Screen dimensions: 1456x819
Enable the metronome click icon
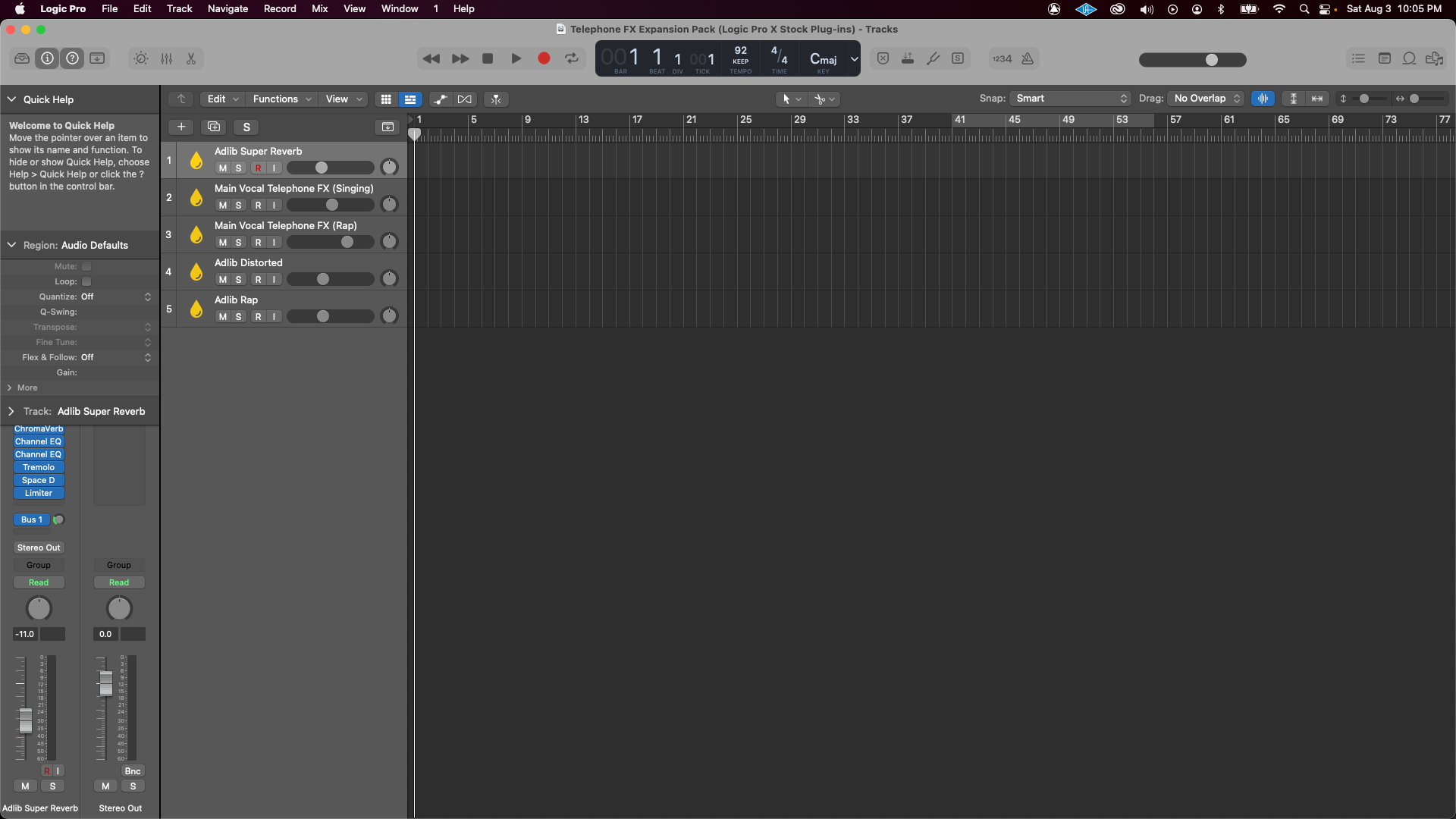pyautogui.click(x=1028, y=58)
